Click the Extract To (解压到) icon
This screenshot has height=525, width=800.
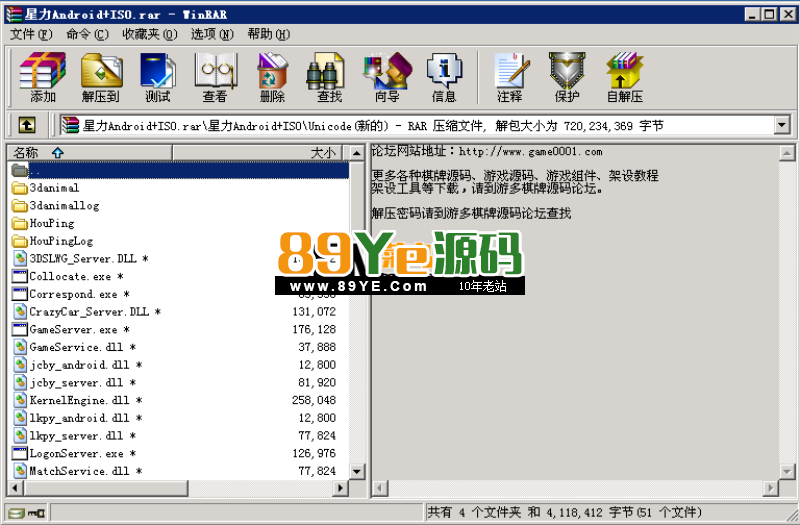click(x=101, y=78)
